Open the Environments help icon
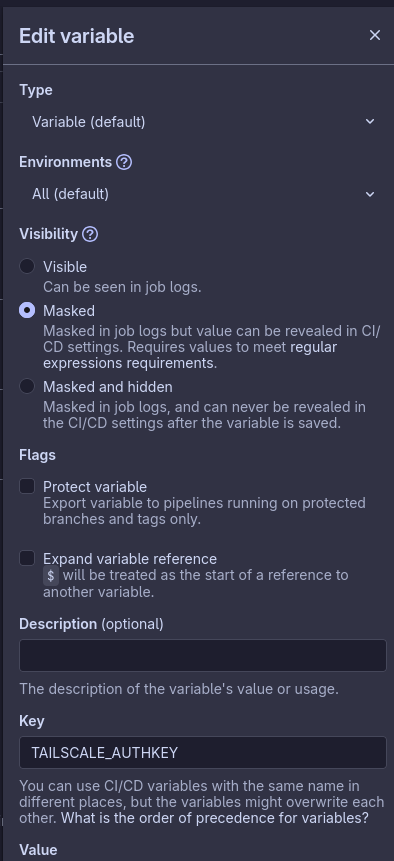 click(x=124, y=162)
